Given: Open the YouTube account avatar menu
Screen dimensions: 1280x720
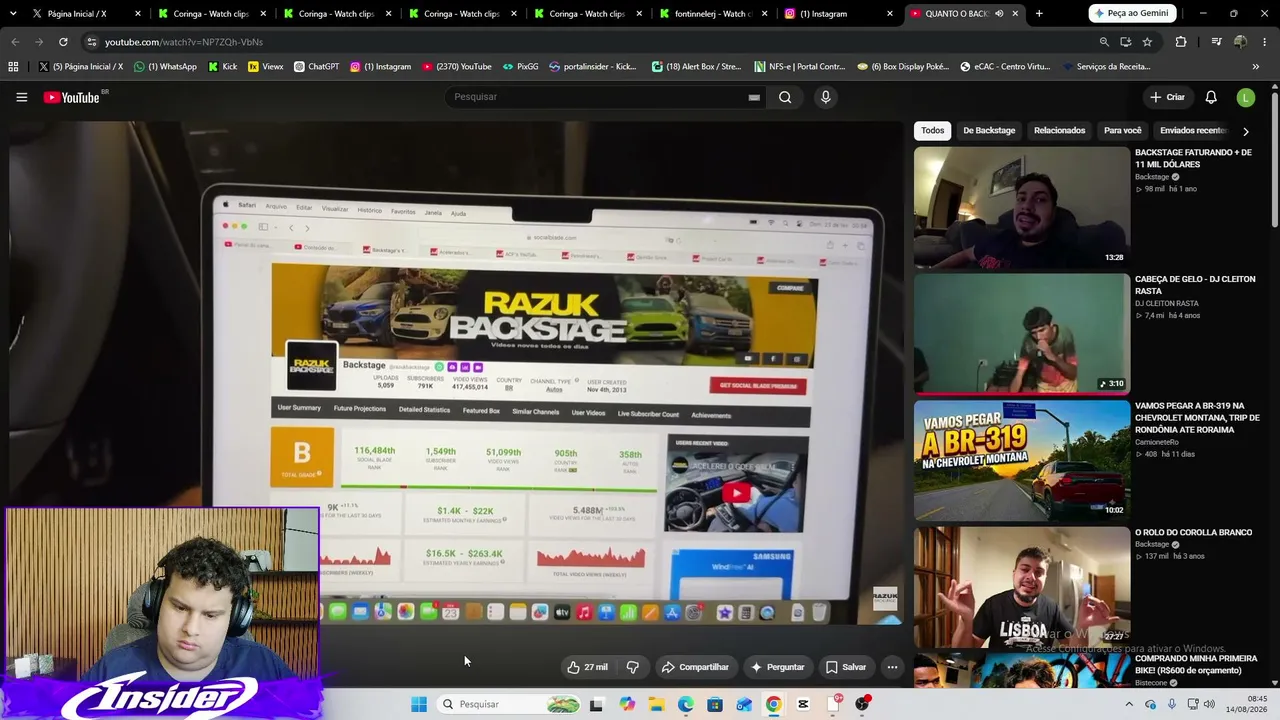Looking at the screenshot, I should (x=1246, y=97).
